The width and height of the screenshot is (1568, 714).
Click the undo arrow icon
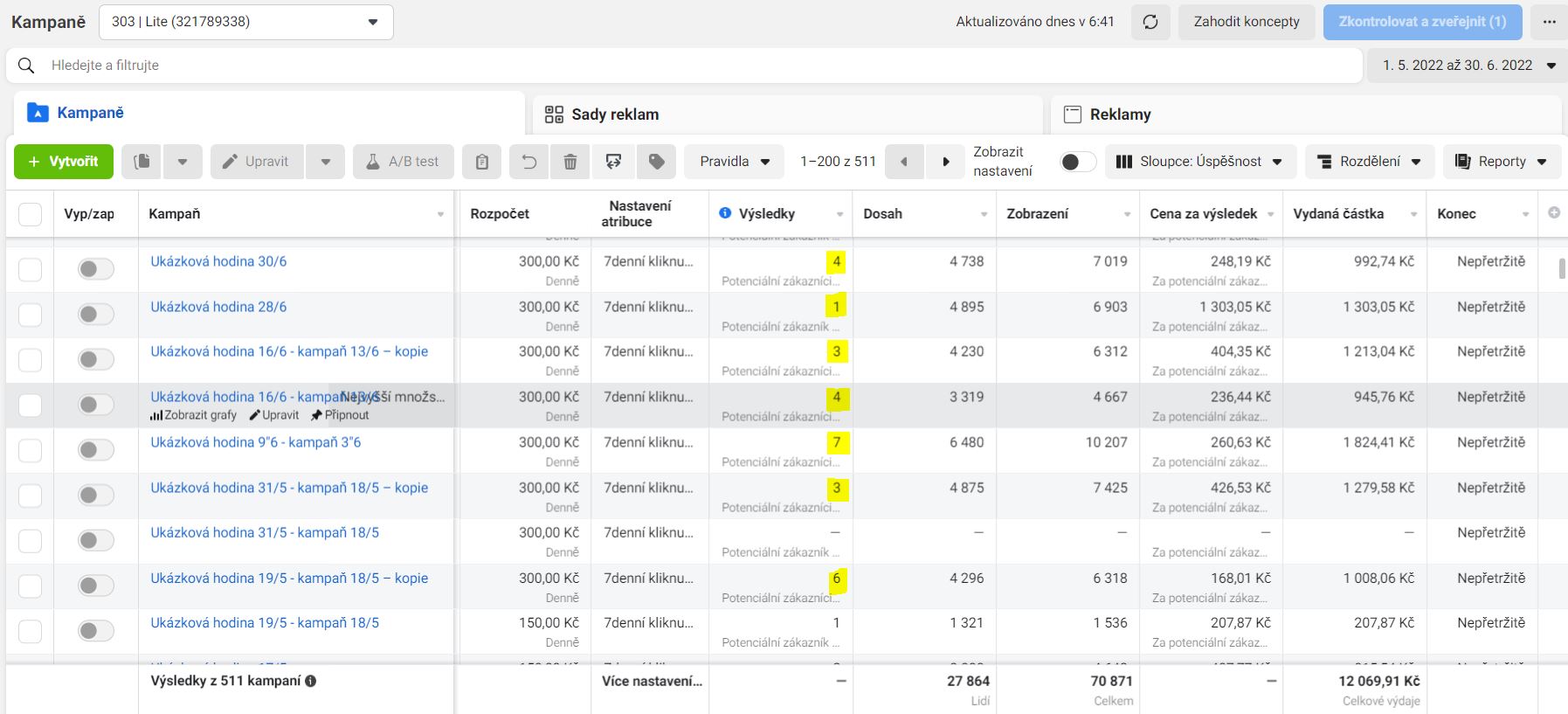pyautogui.click(x=529, y=162)
